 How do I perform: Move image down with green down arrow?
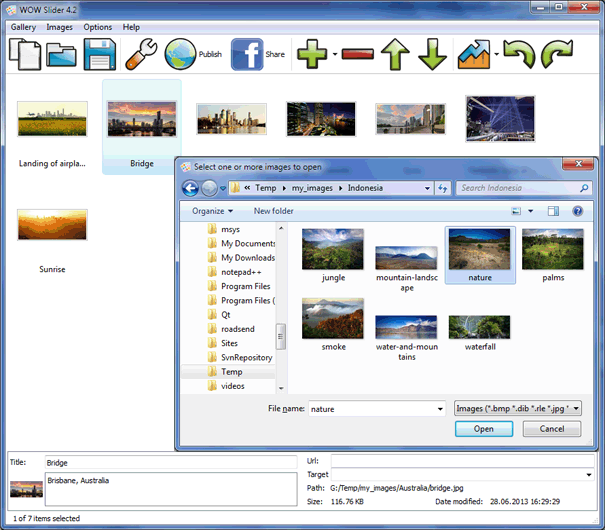(x=433, y=54)
